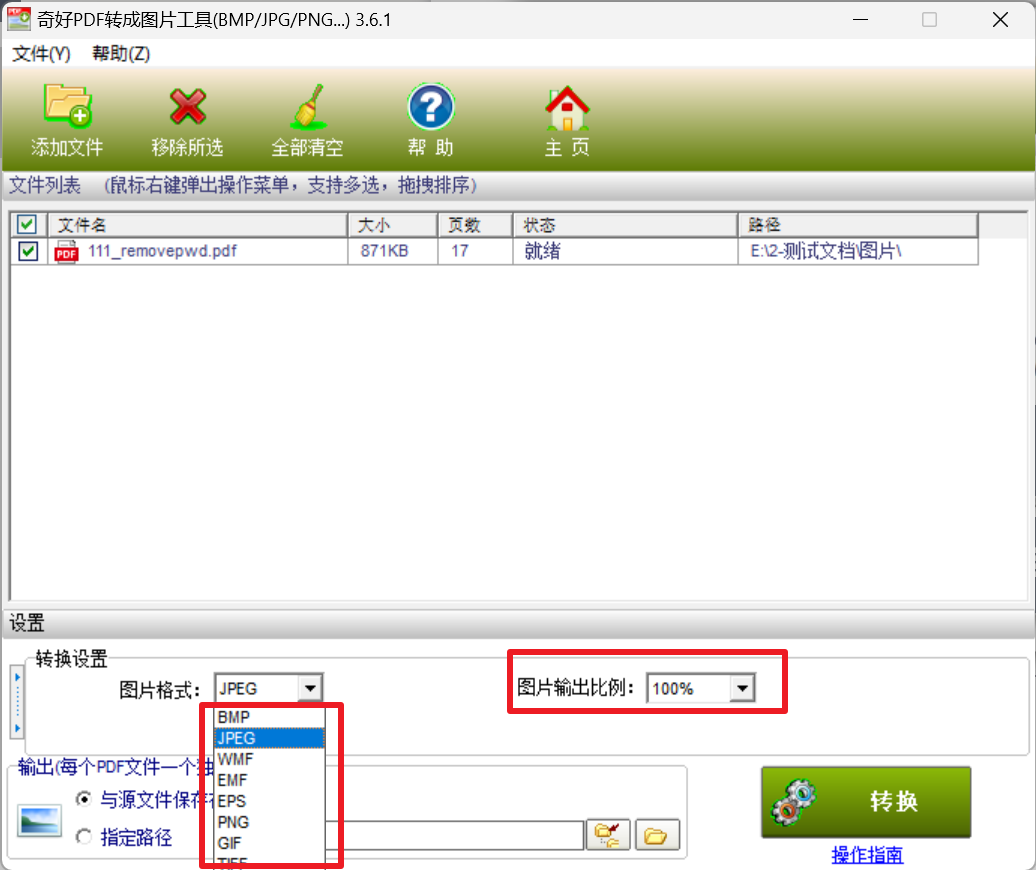The width and height of the screenshot is (1036, 870).
Task: Uncheck the 111_removepwd.pdf row checkbox
Action: pos(28,251)
